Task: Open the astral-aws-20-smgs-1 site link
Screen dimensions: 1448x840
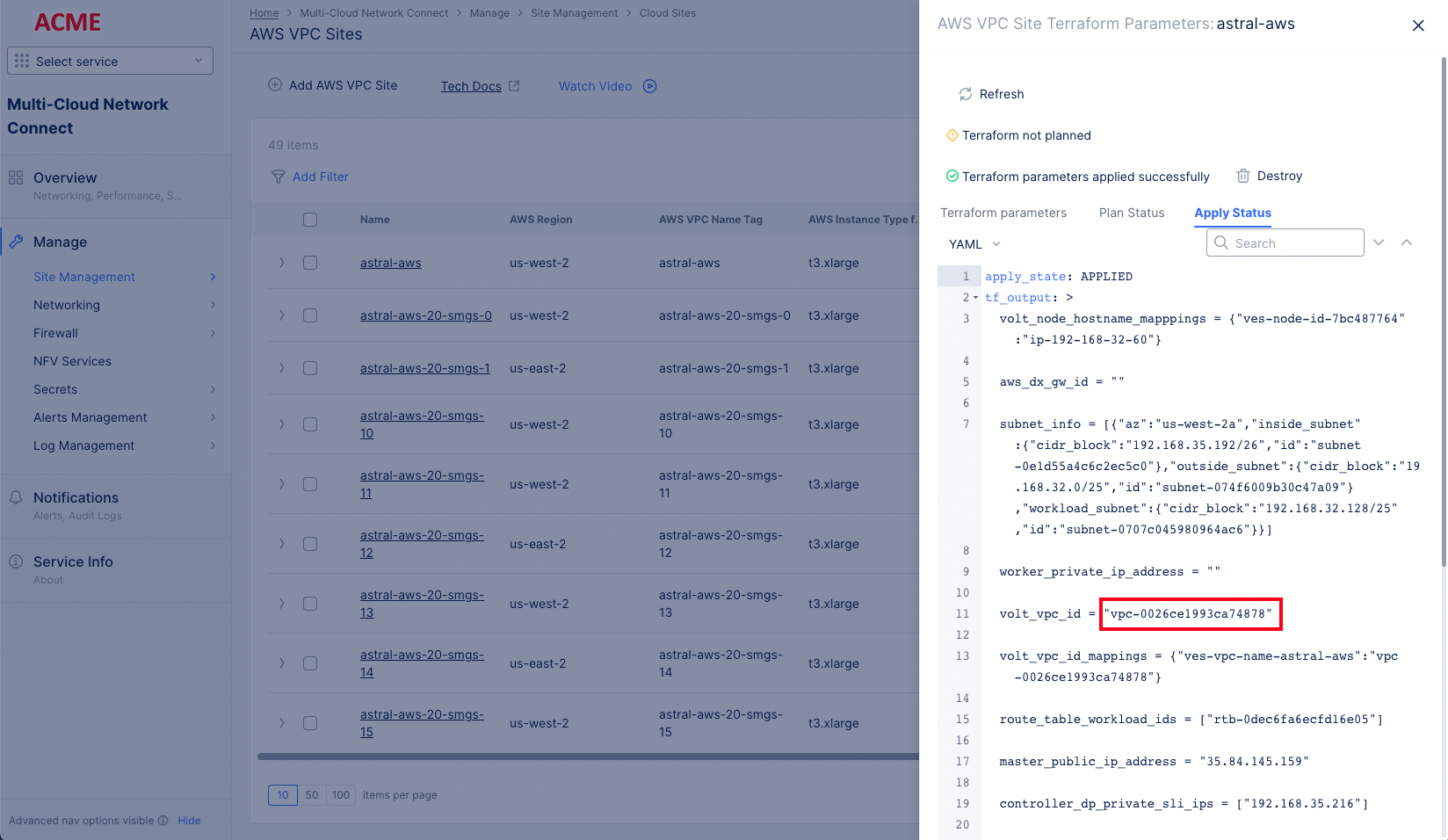Action: 425,368
